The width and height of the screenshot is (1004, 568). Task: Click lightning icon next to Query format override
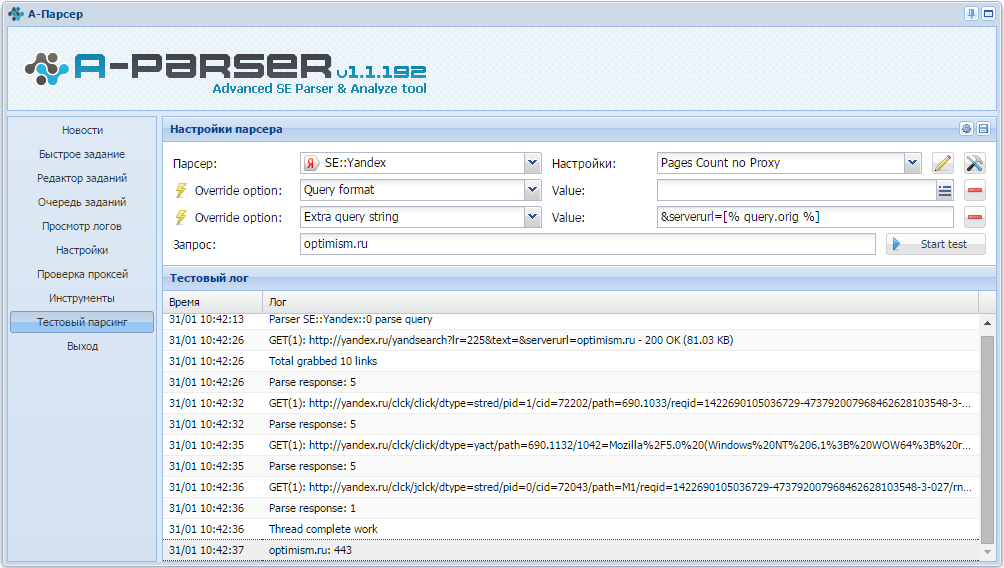[181, 190]
